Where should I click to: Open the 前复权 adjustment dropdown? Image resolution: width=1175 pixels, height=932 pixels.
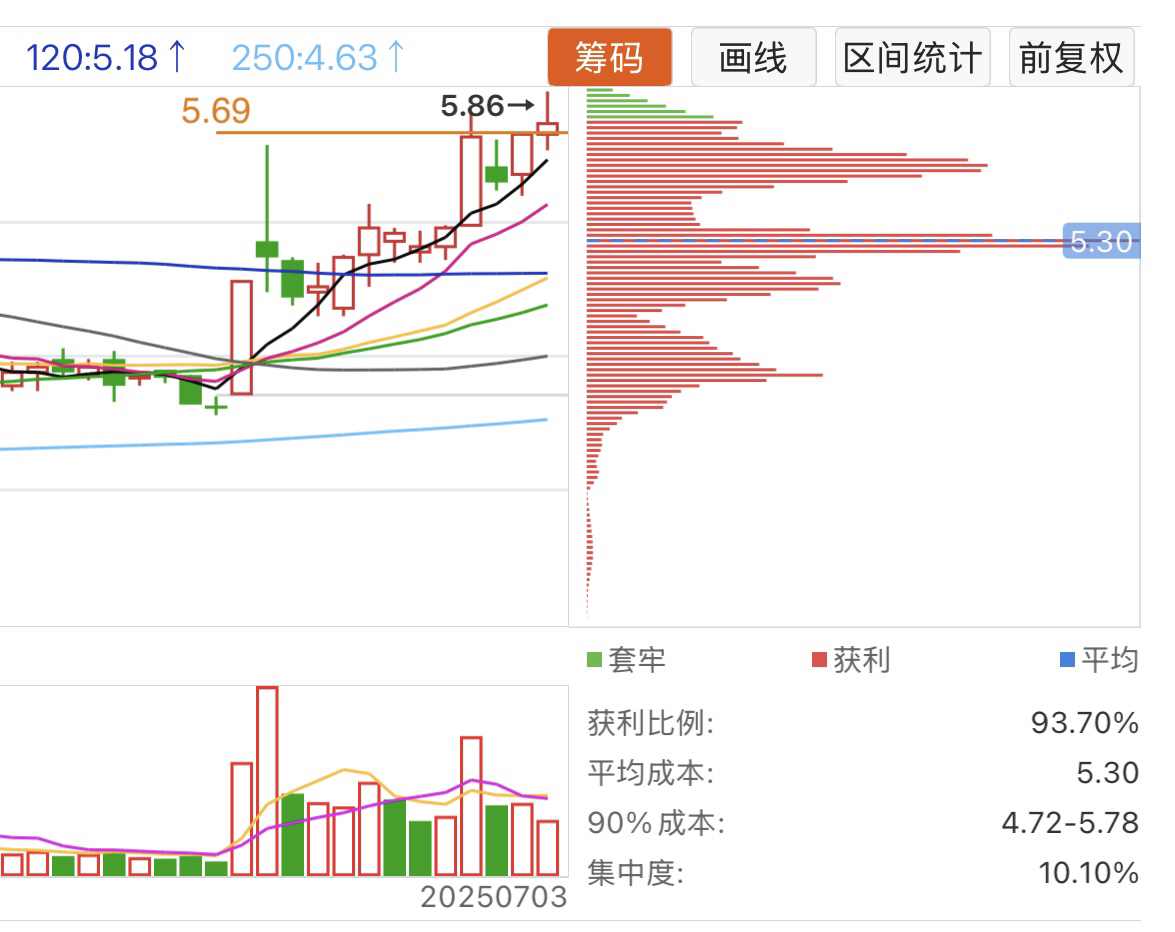[x=1071, y=57]
